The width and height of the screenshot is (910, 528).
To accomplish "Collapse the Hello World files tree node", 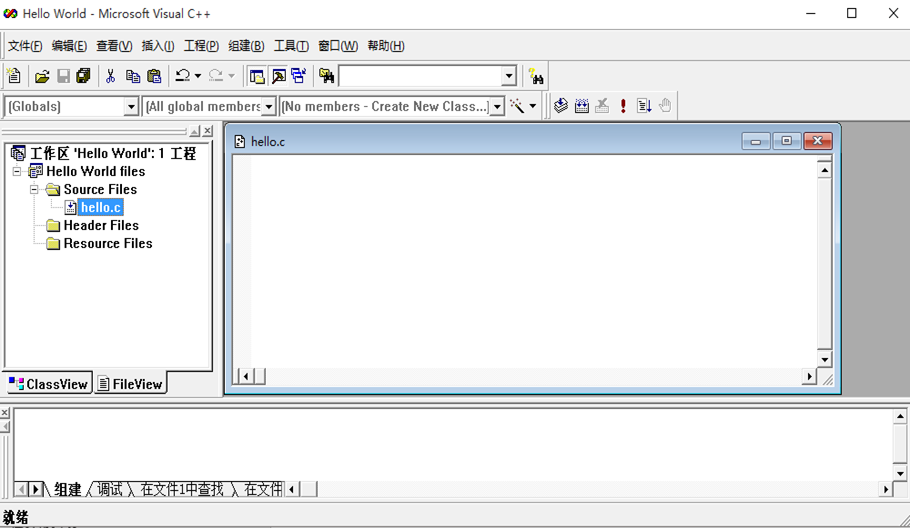I will 17,171.
